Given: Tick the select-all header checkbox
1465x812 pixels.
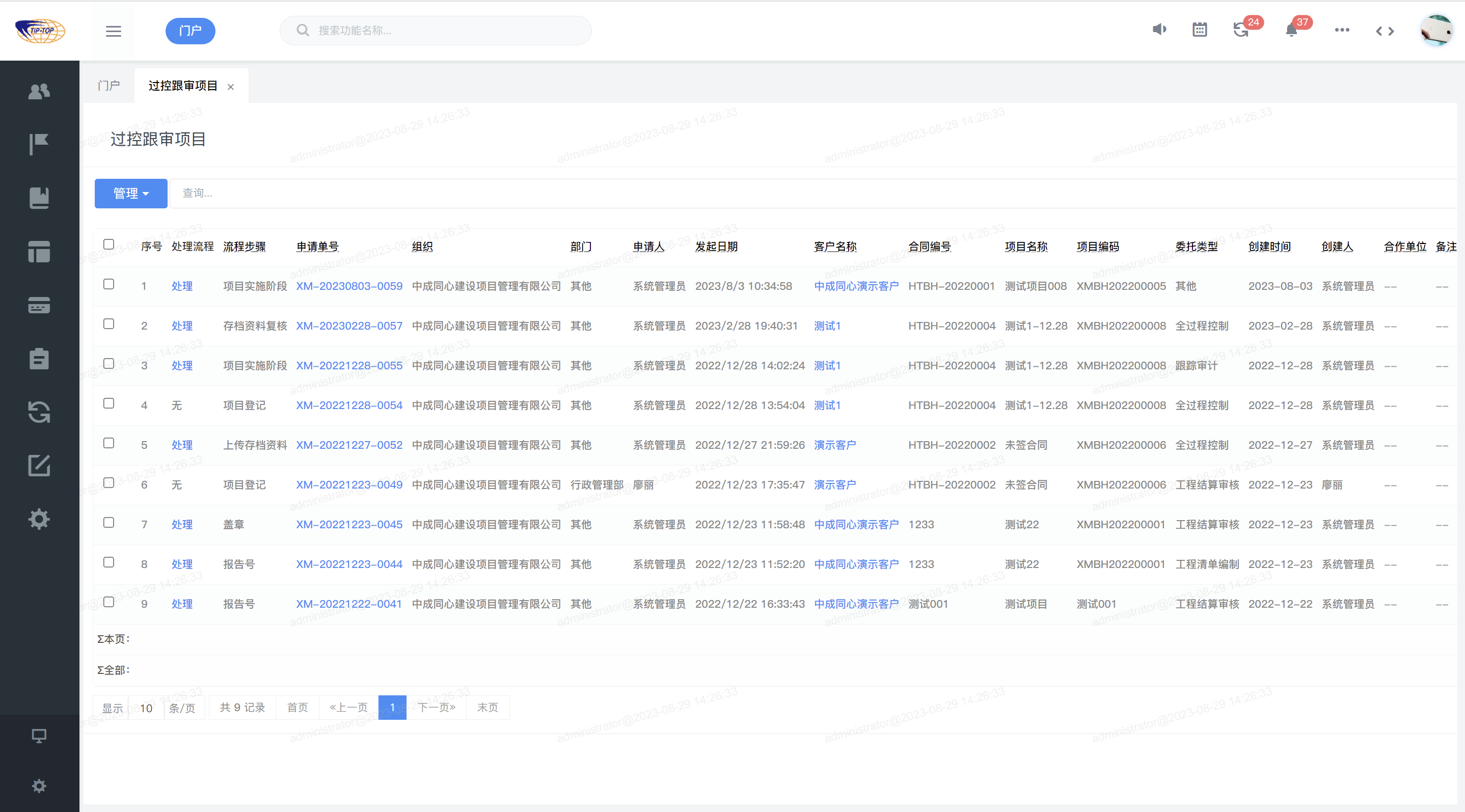Looking at the screenshot, I should [108, 245].
